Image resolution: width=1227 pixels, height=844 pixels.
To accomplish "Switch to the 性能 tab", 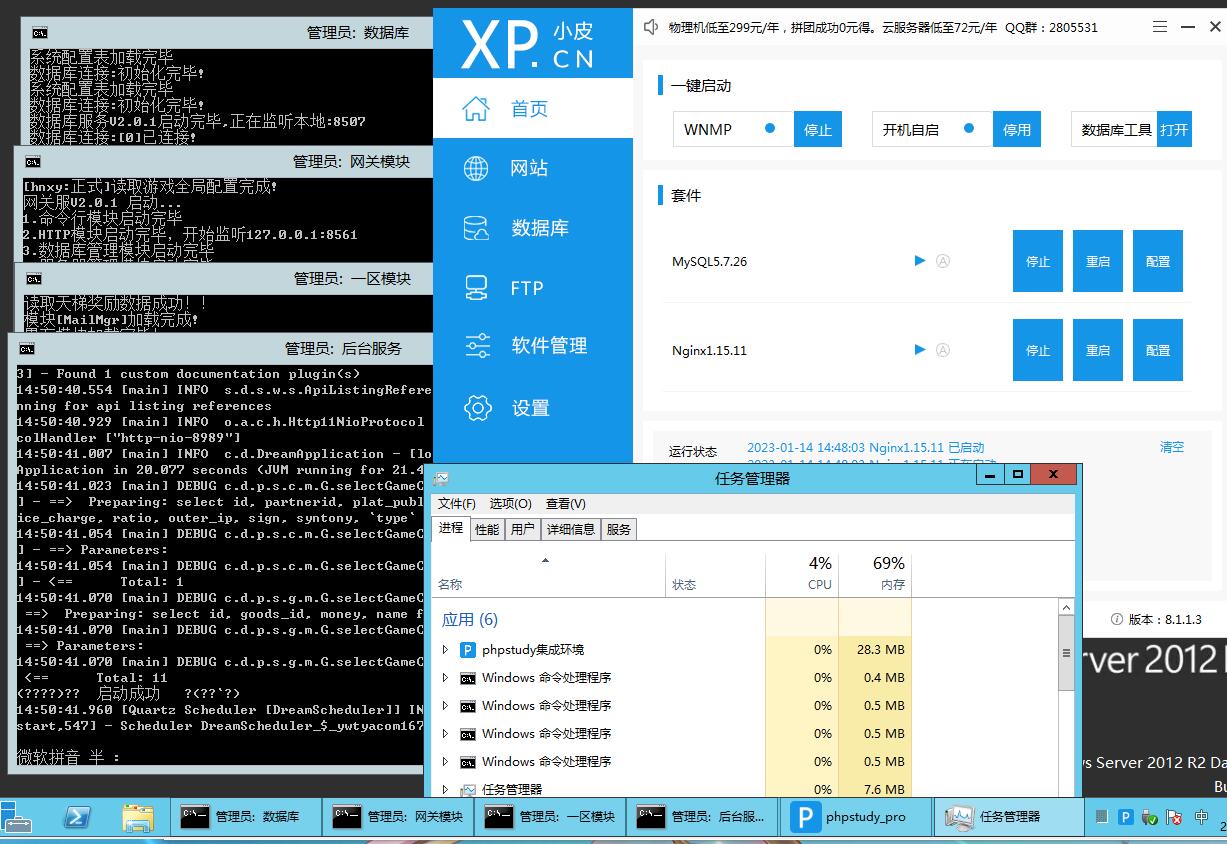I will click(x=487, y=529).
